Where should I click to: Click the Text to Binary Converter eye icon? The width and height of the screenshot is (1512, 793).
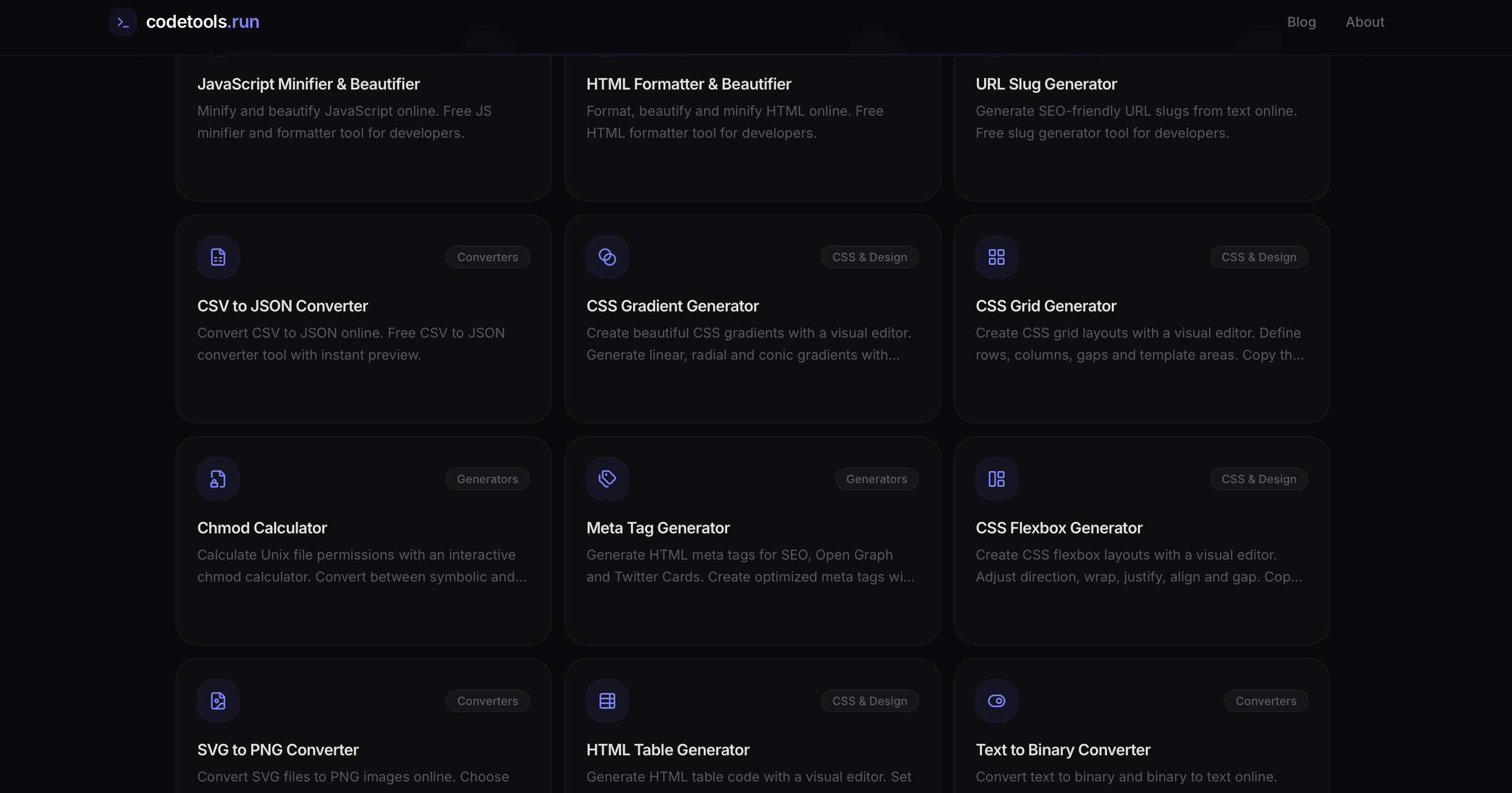pyautogui.click(x=996, y=701)
